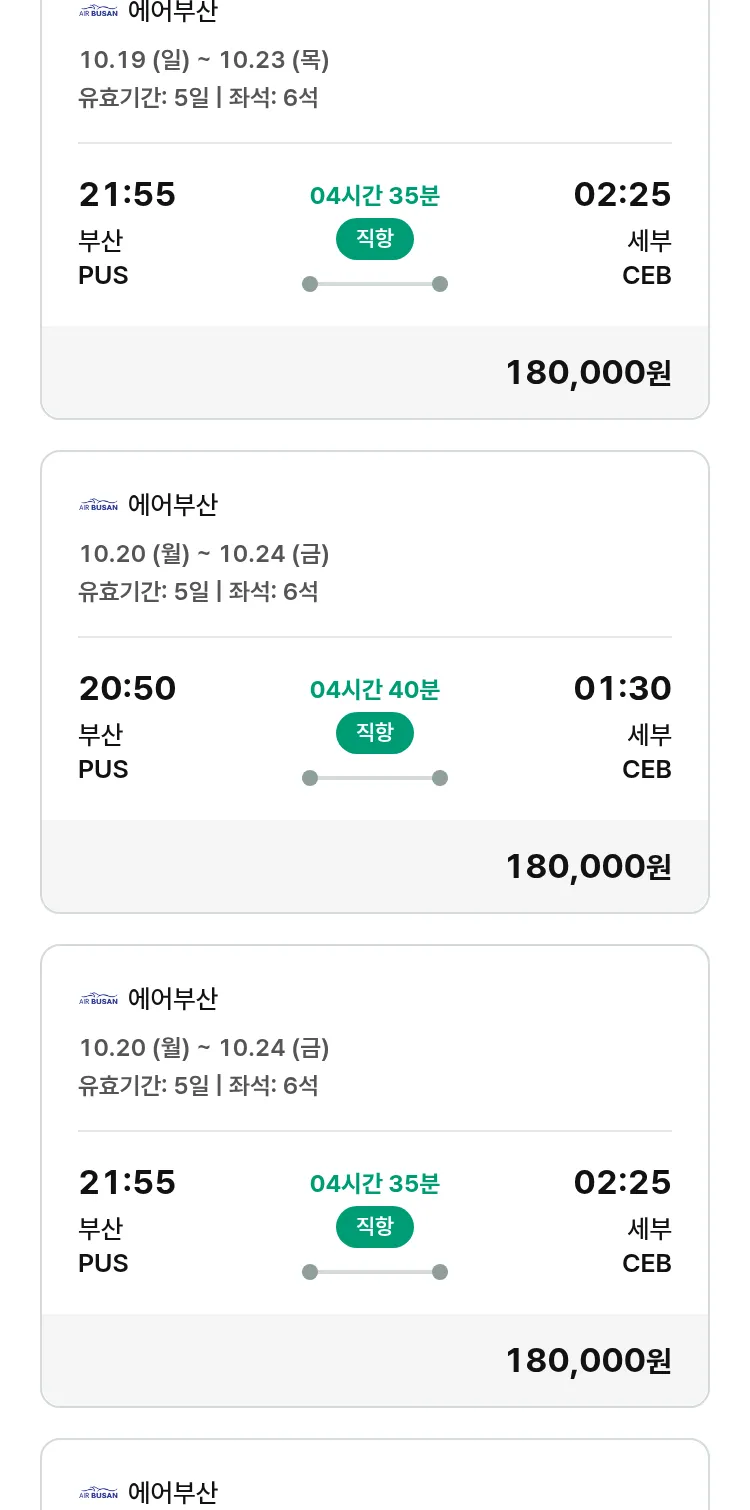This screenshot has height=1510, width=750.
Task: Click the 04시간 40분 flight duration text
Action: pyautogui.click(x=375, y=689)
